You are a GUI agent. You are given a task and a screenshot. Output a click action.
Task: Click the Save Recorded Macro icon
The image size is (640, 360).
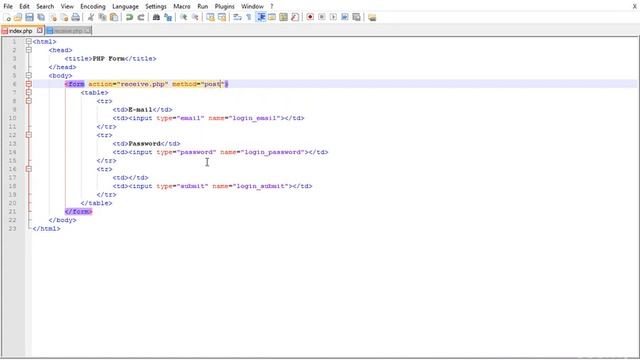pyautogui.click(x=356, y=17)
